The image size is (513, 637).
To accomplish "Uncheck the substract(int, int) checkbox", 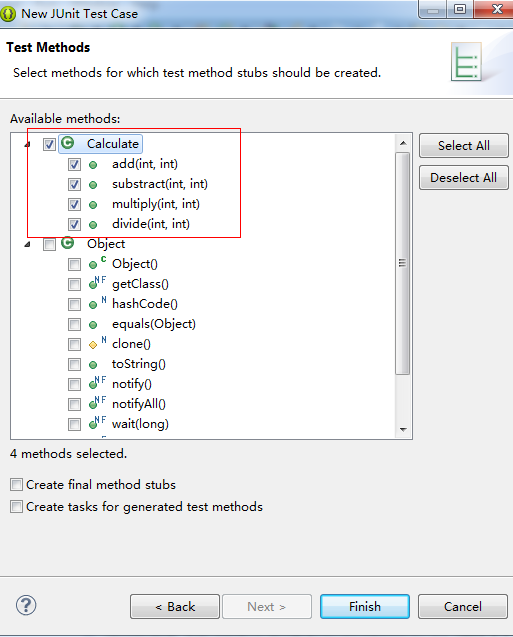I will (x=74, y=184).
